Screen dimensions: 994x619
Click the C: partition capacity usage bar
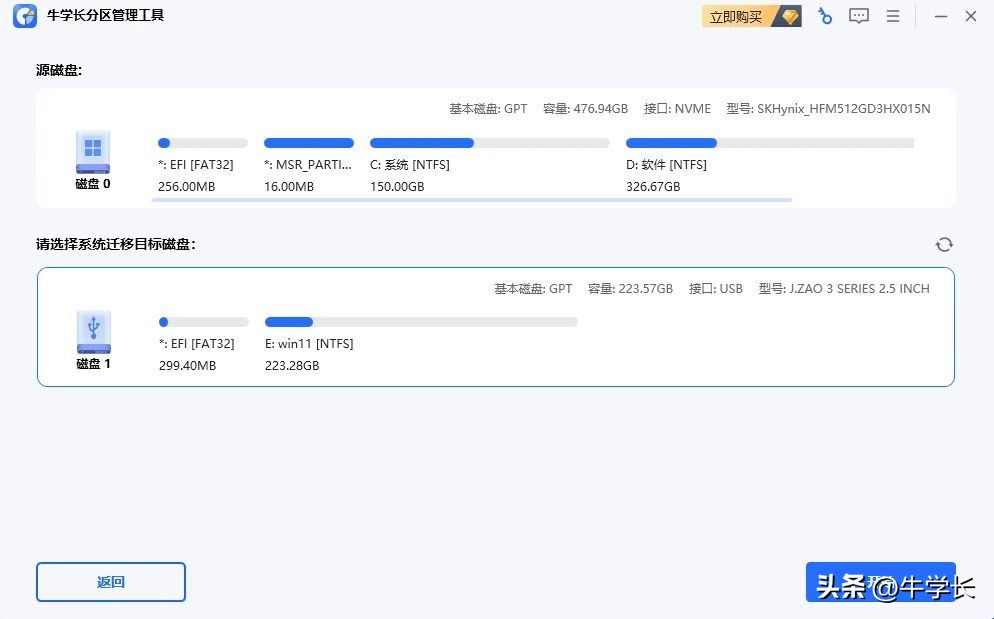pyautogui.click(x=420, y=142)
